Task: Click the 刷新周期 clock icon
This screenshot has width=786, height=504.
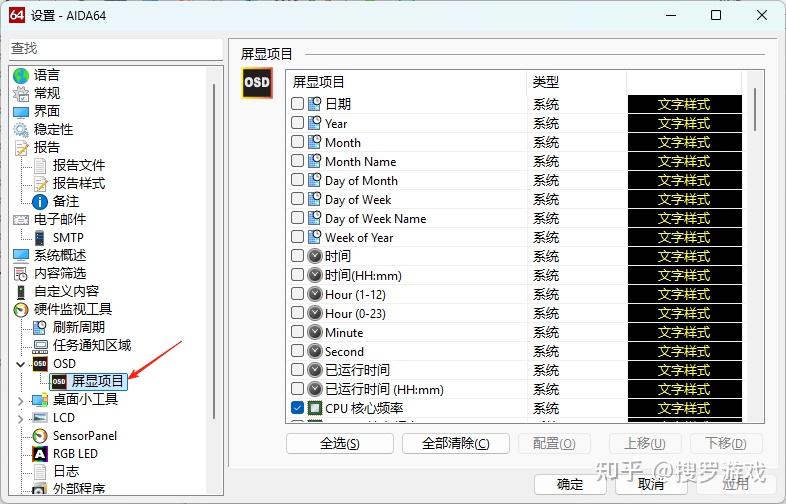Action: click(x=40, y=327)
